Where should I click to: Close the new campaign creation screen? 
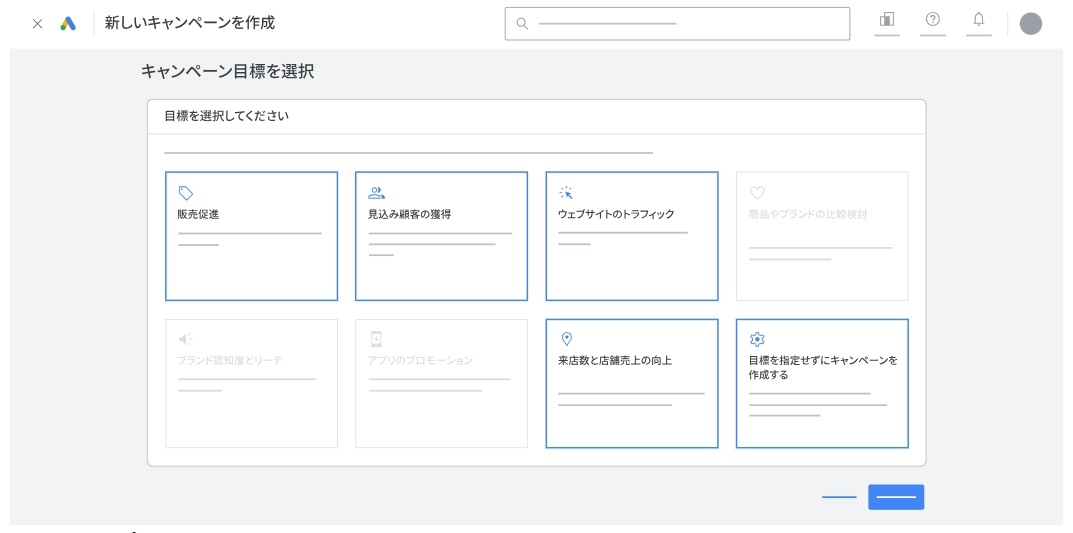click(38, 24)
